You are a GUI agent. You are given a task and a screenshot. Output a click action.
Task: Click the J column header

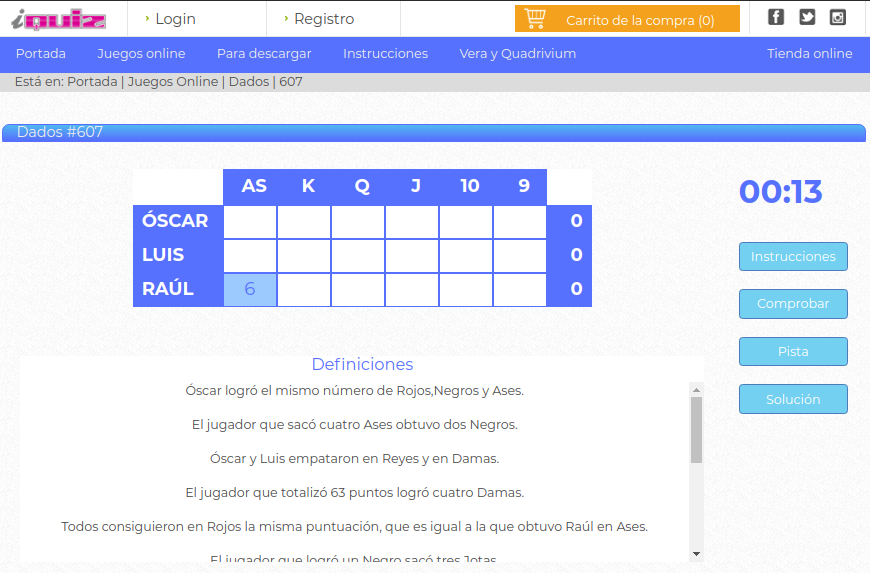click(416, 186)
